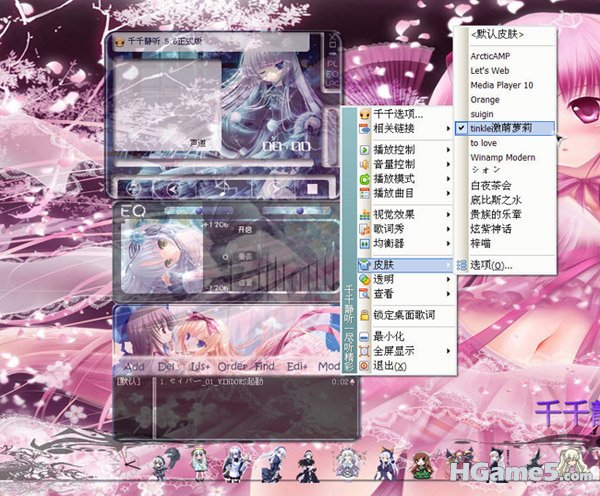Choose the 底比斯之水 skin
600x496 pixels.
496,200
